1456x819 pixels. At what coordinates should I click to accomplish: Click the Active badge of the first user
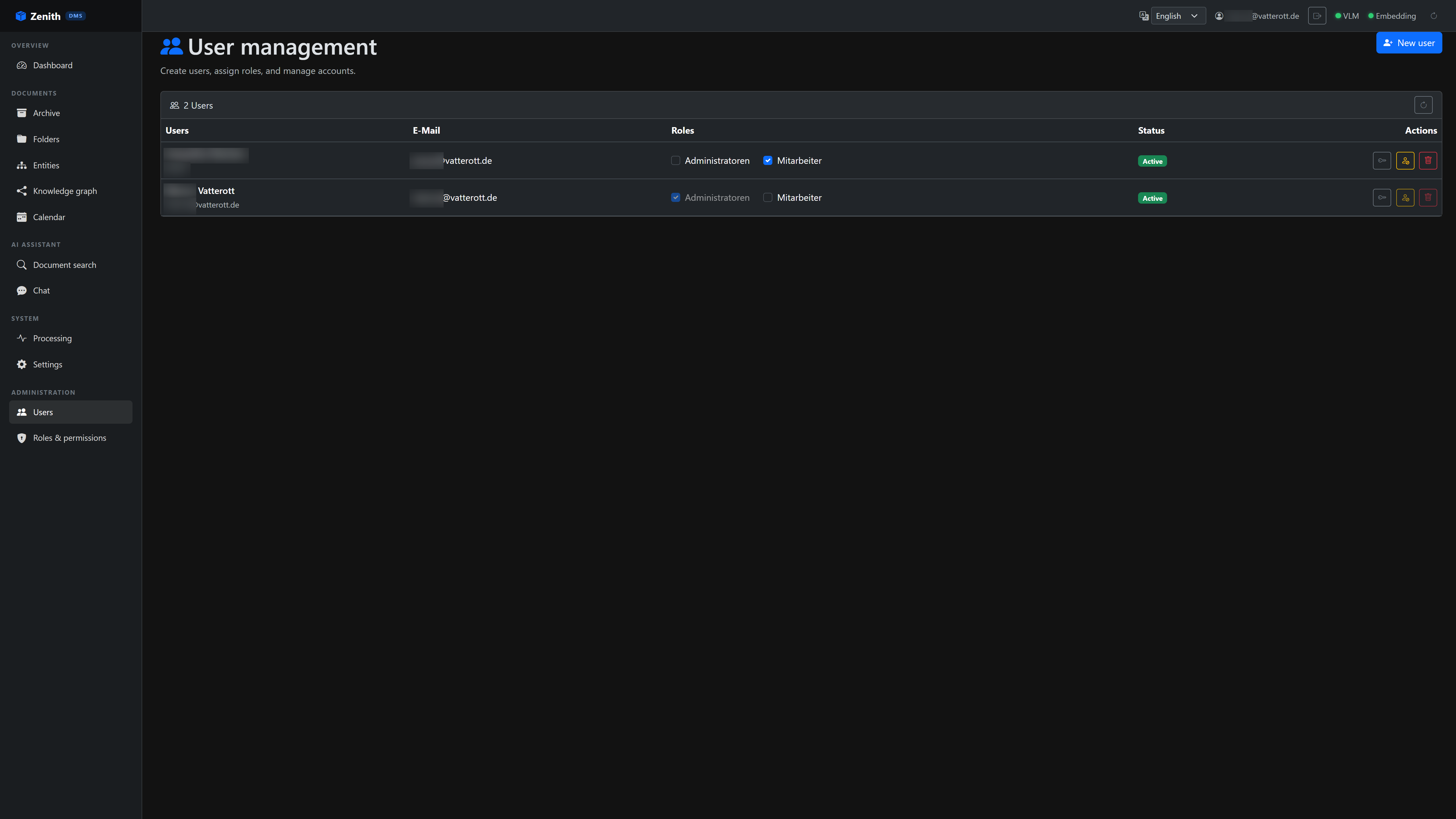click(1152, 161)
